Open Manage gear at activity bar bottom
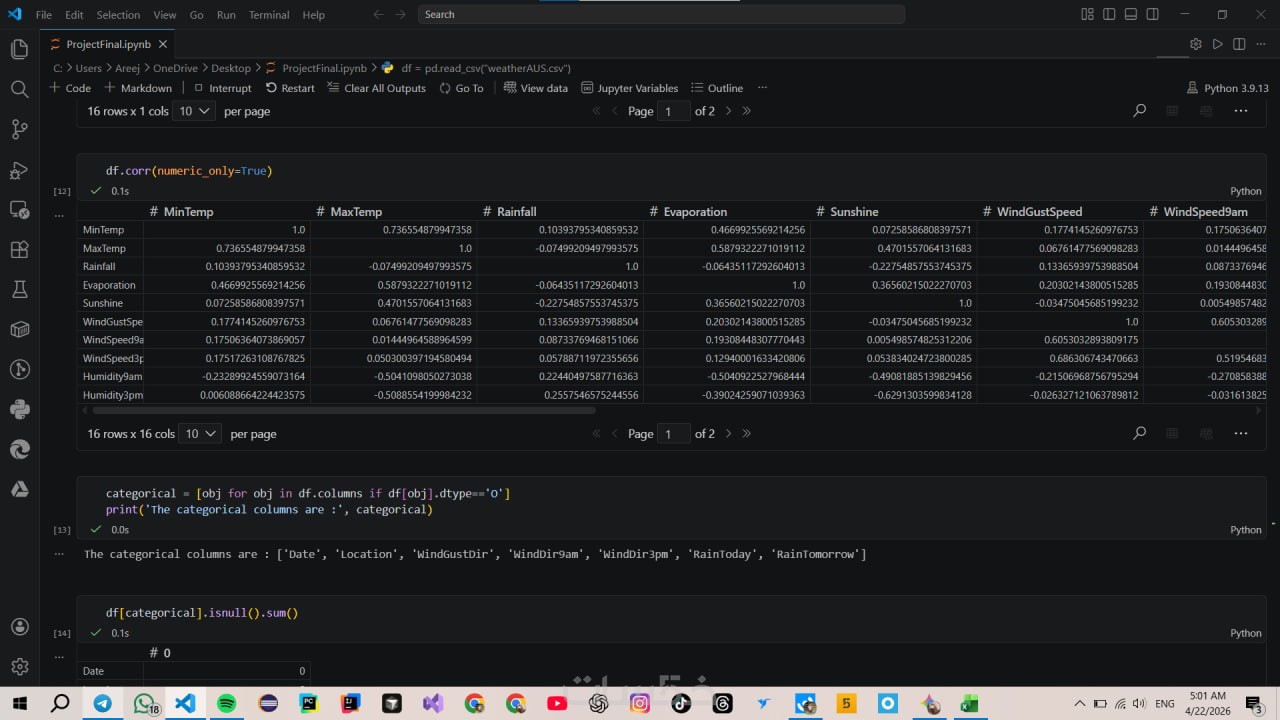This screenshot has width=1280, height=720. pyautogui.click(x=19, y=667)
